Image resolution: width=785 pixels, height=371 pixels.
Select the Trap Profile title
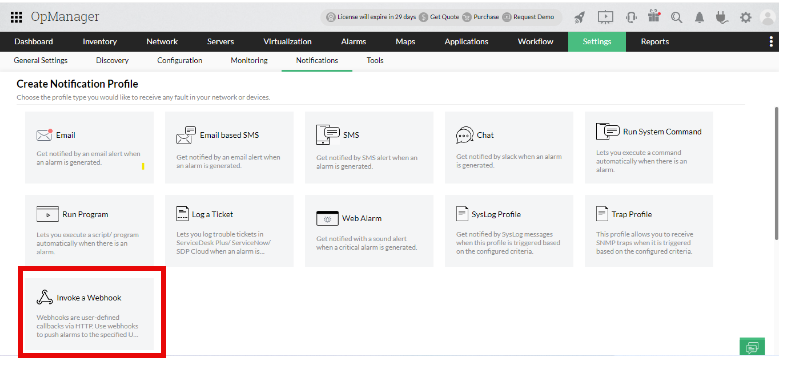pyautogui.click(x=632, y=214)
